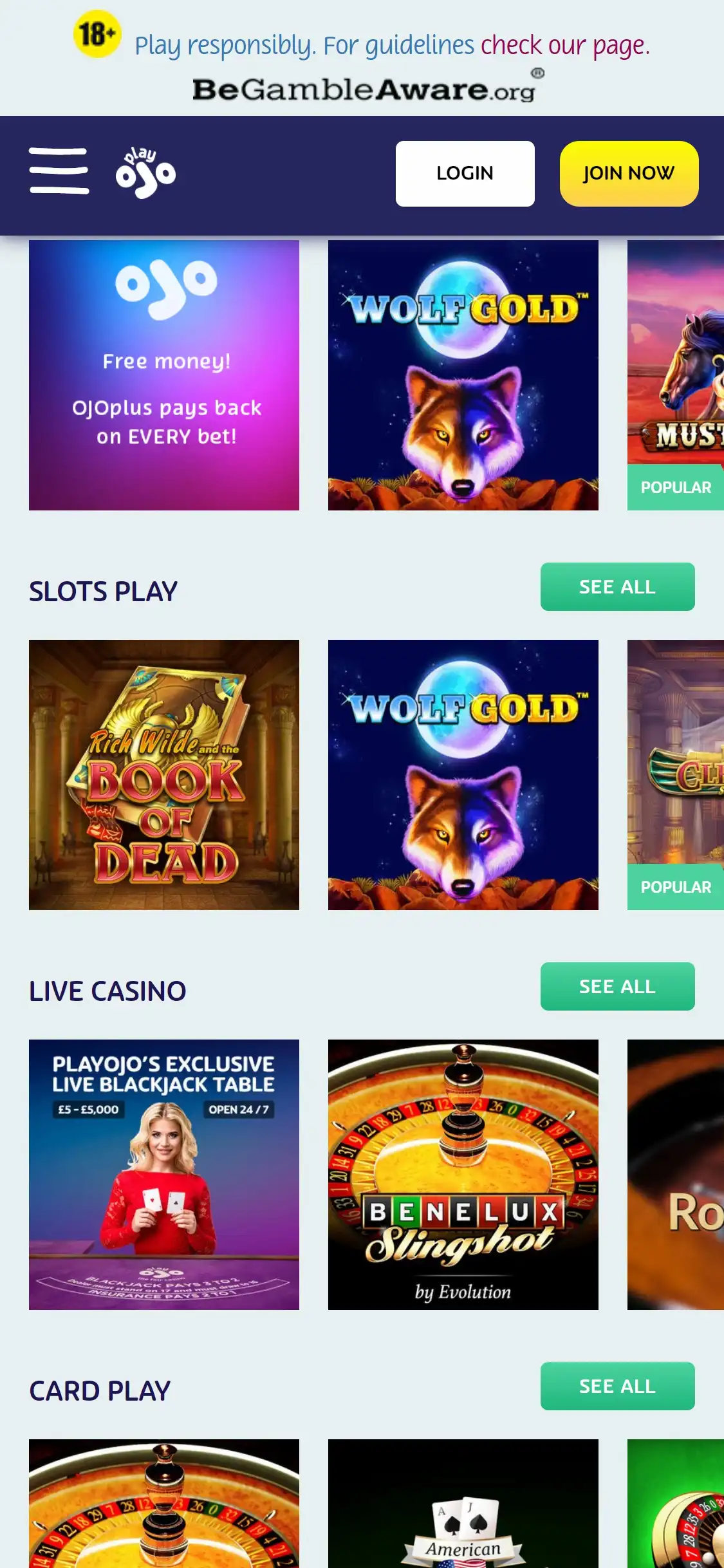Open BeGambleAware.org logo link
The height and width of the screenshot is (1568, 724).
368,86
